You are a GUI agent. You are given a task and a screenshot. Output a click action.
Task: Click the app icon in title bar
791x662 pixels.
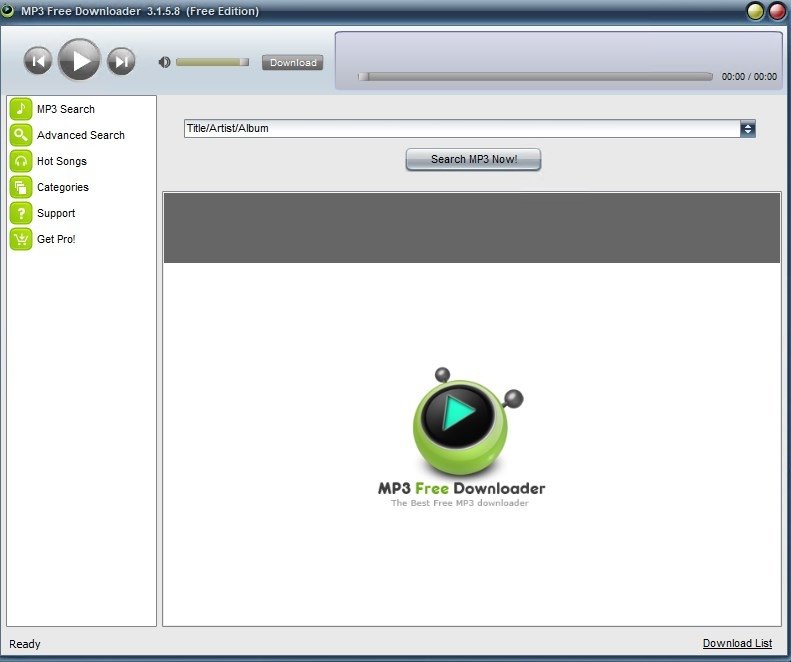tap(8, 10)
